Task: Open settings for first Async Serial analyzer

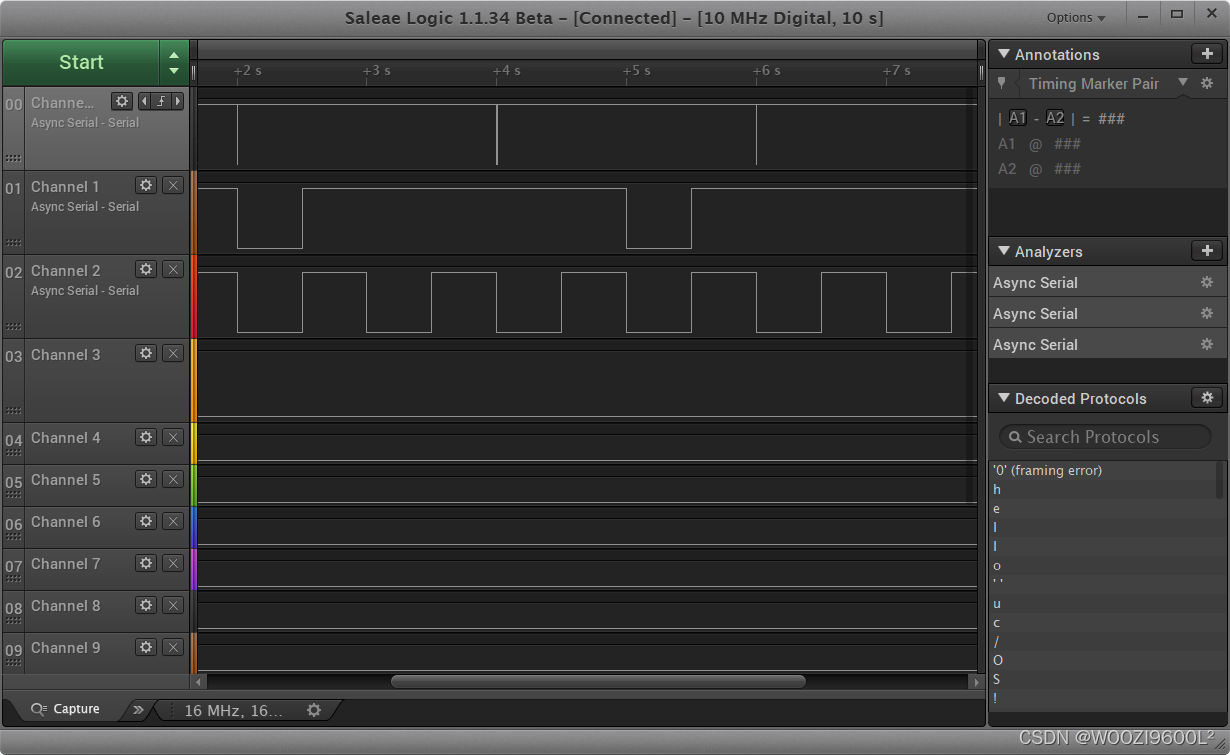Action: pyautogui.click(x=1207, y=283)
